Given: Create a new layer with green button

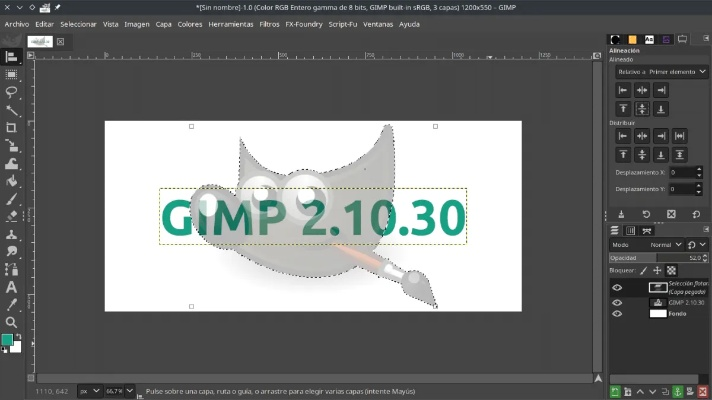Looking at the screenshot, I should [615, 392].
